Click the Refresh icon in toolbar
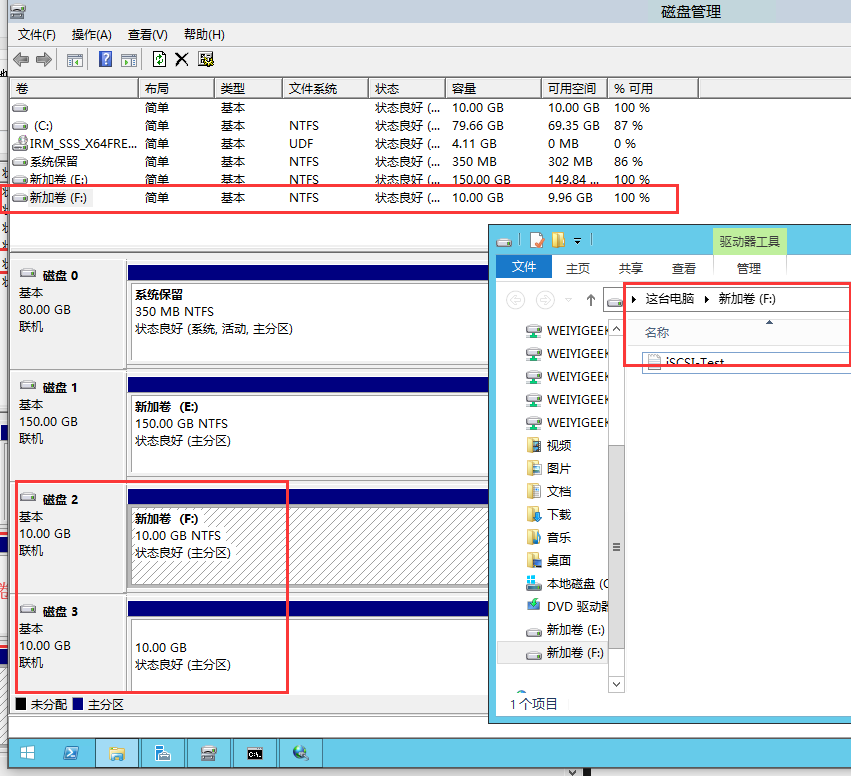This screenshot has width=851, height=776. [x=159, y=59]
